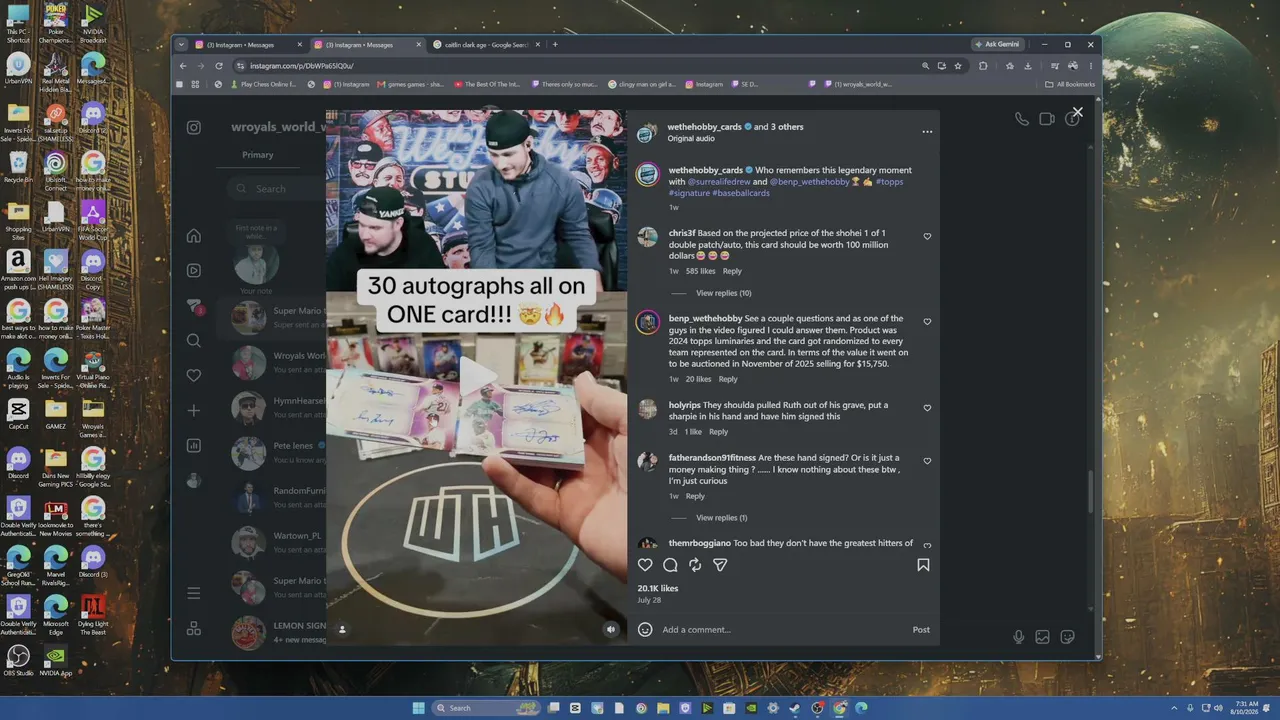Switch to the caitlin clark age Google tab
The width and height of the screenshot is (1280, 720).
point(487,44)
